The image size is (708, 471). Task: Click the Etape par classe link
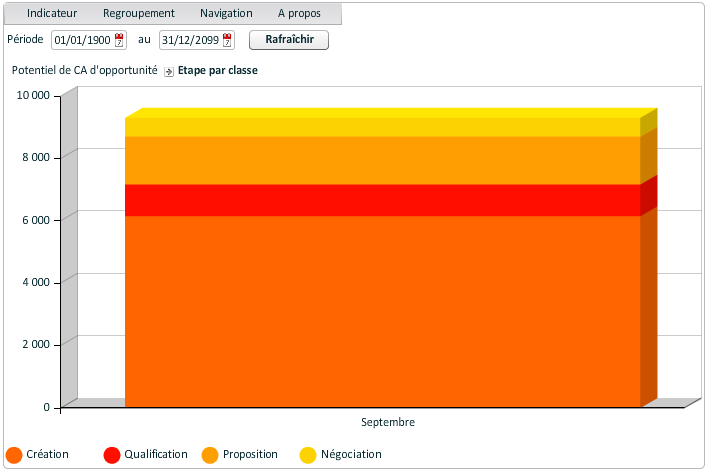pos(218,70)
